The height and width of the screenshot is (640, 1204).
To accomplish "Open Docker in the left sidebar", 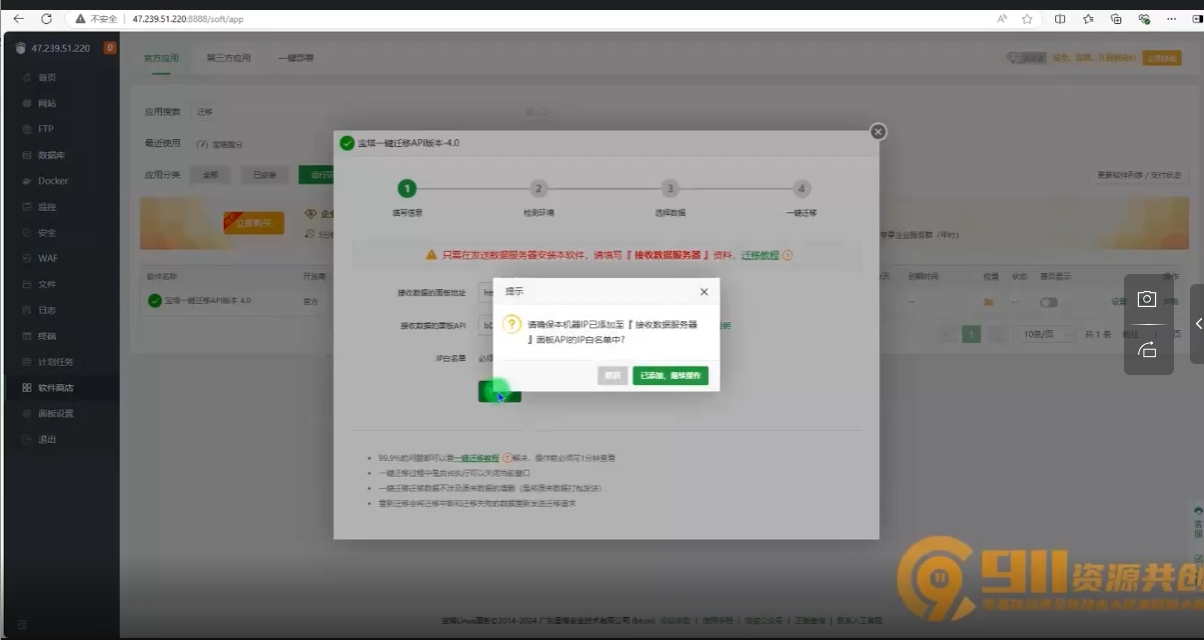I will point(53,181).
